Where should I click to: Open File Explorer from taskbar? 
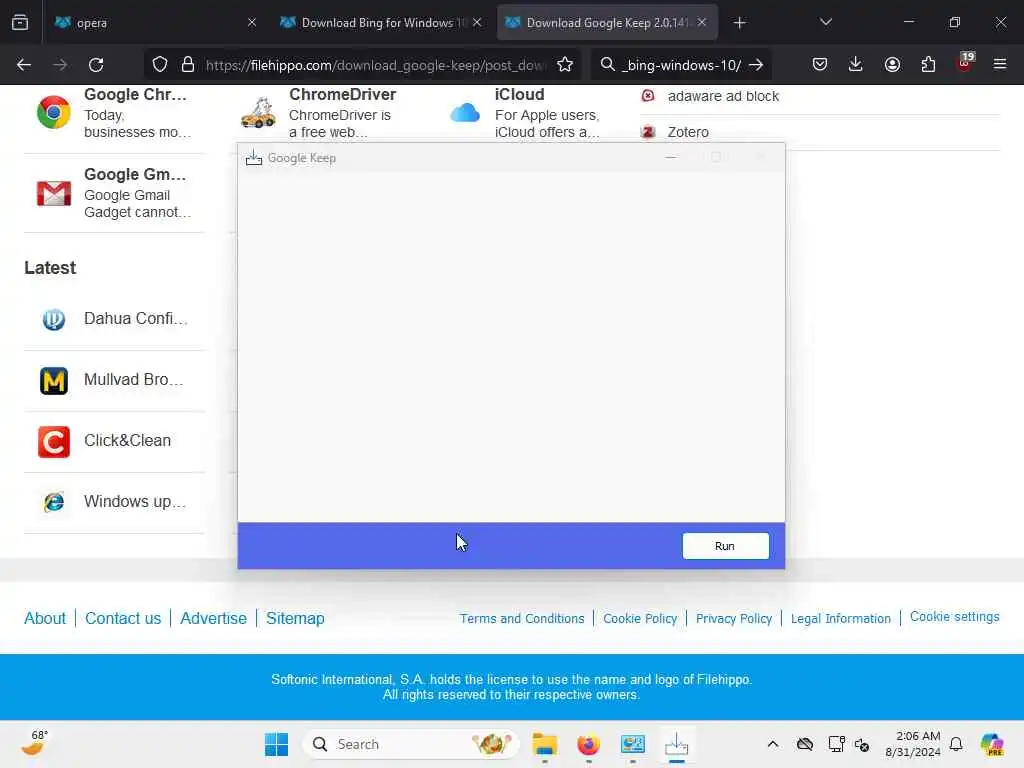pos(545,744)
